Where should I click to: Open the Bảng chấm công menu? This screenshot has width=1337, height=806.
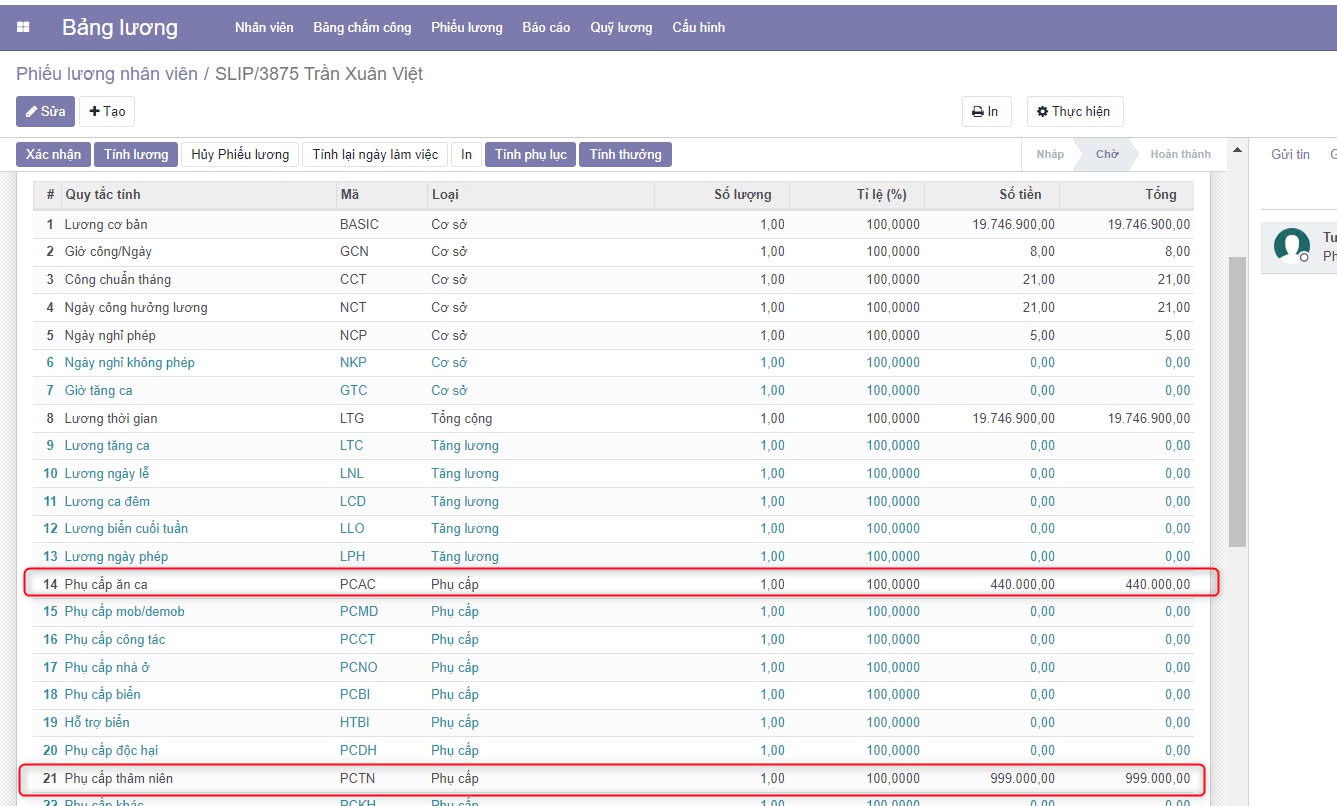tap(362, 28)
